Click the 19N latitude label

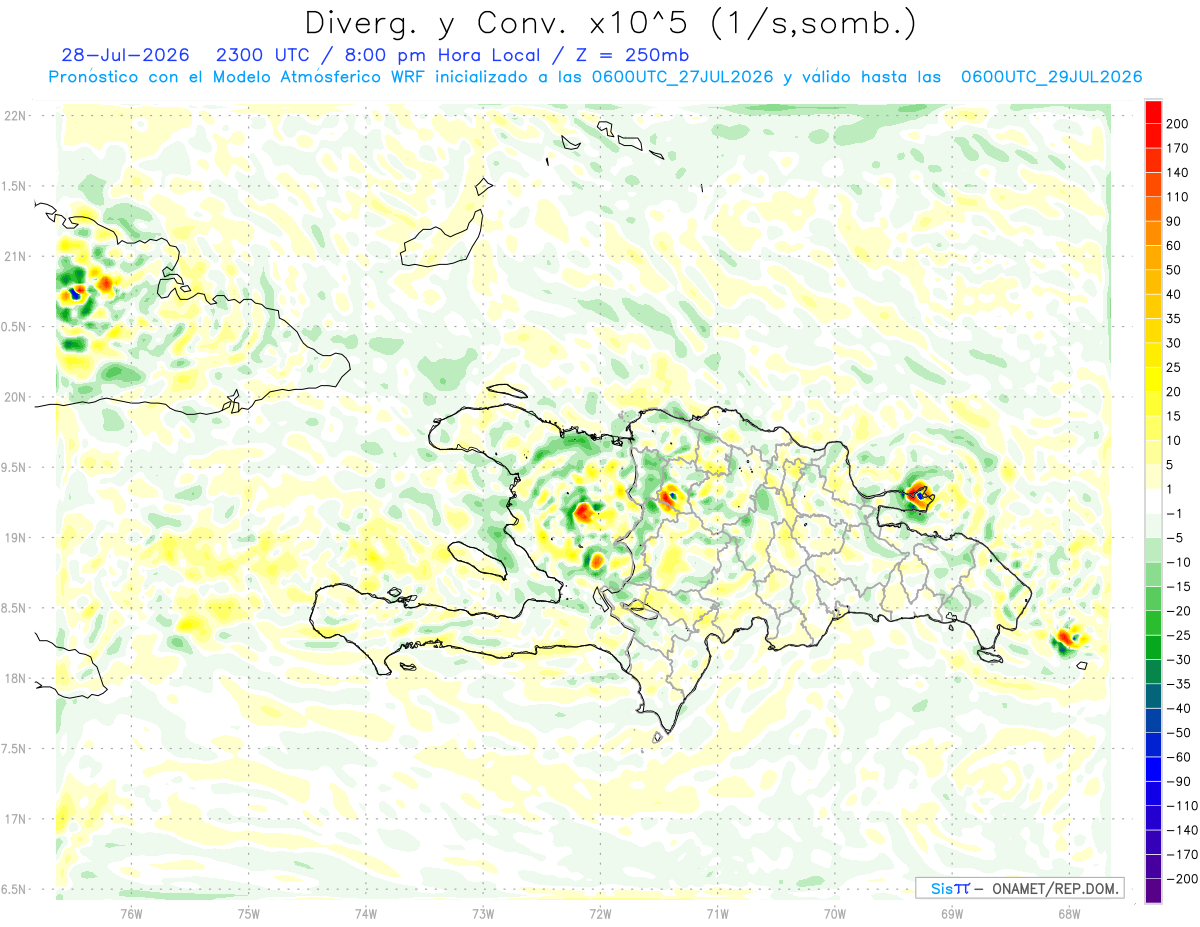point(15,538)
